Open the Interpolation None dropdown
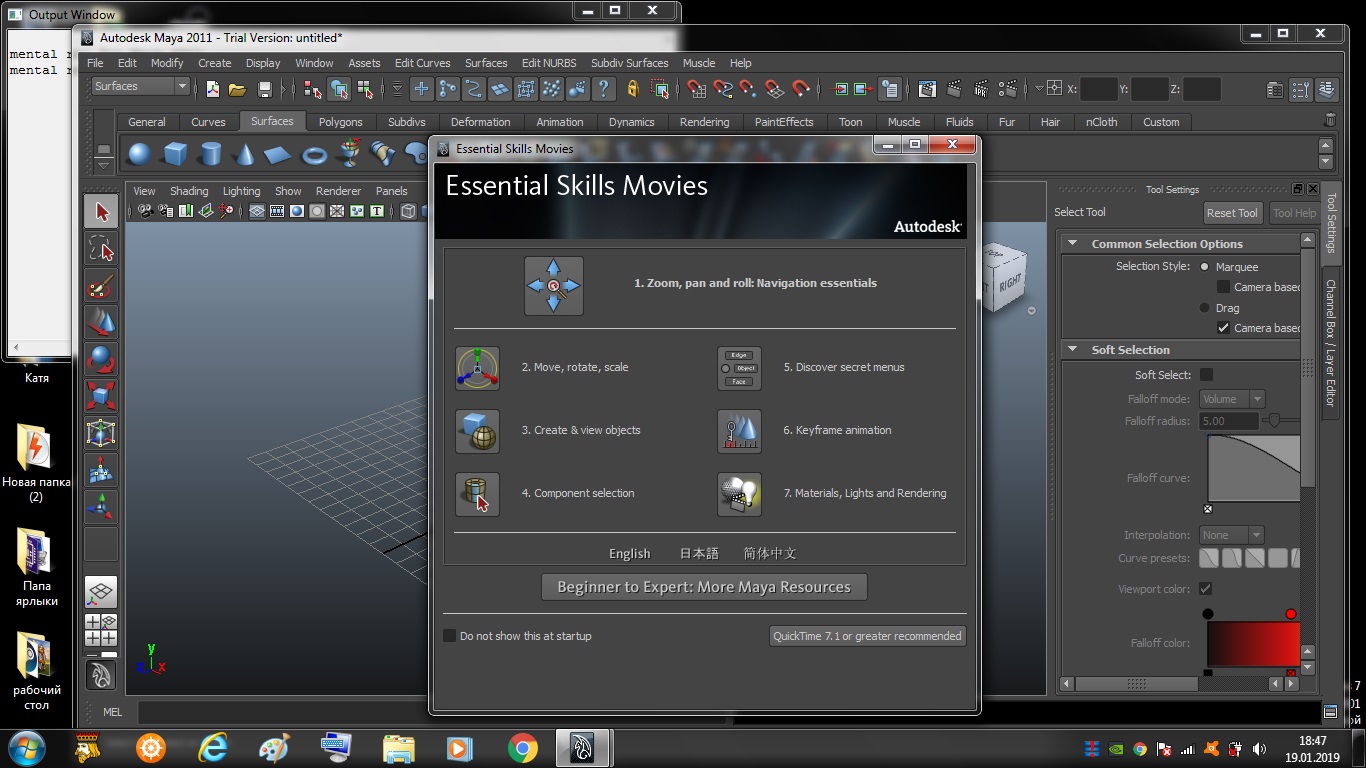 [1232, 535]
